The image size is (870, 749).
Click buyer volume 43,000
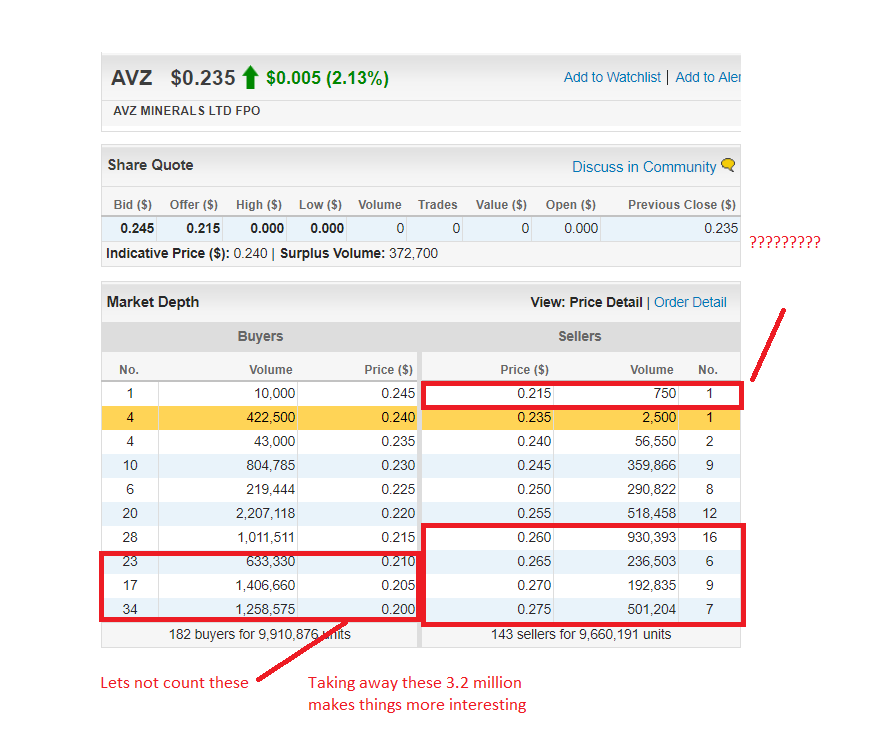tap(275, 441)
